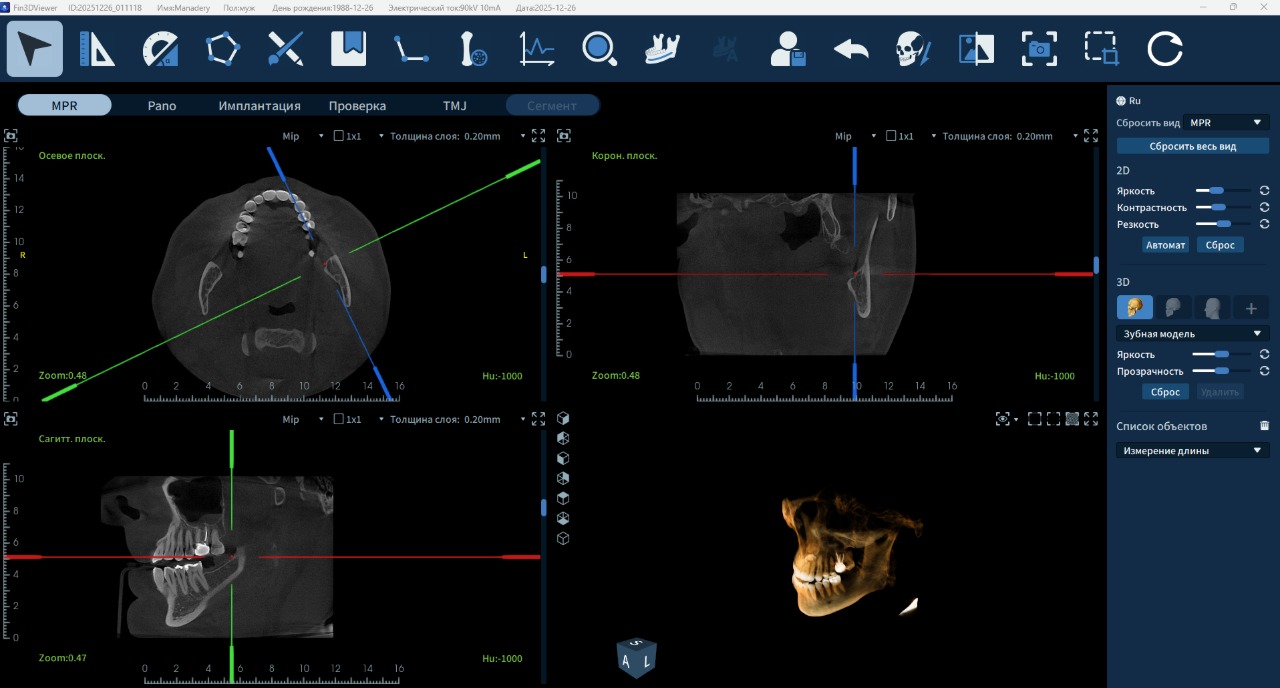Click the Автомат button
The width and height of the screenshot is (1280, 688).
(1166, 244)
